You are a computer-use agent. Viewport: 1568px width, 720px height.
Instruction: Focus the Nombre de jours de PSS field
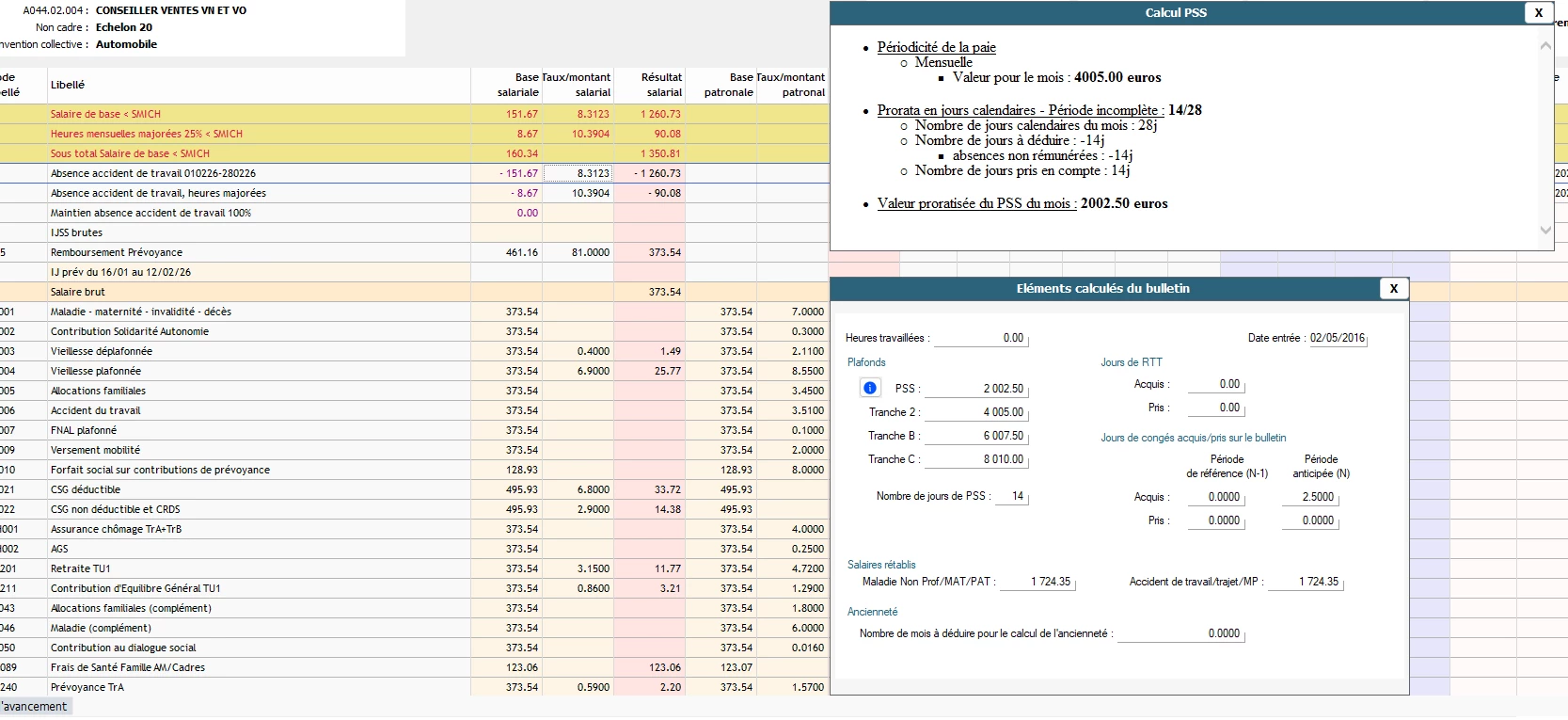click(x=1012, y=496)
